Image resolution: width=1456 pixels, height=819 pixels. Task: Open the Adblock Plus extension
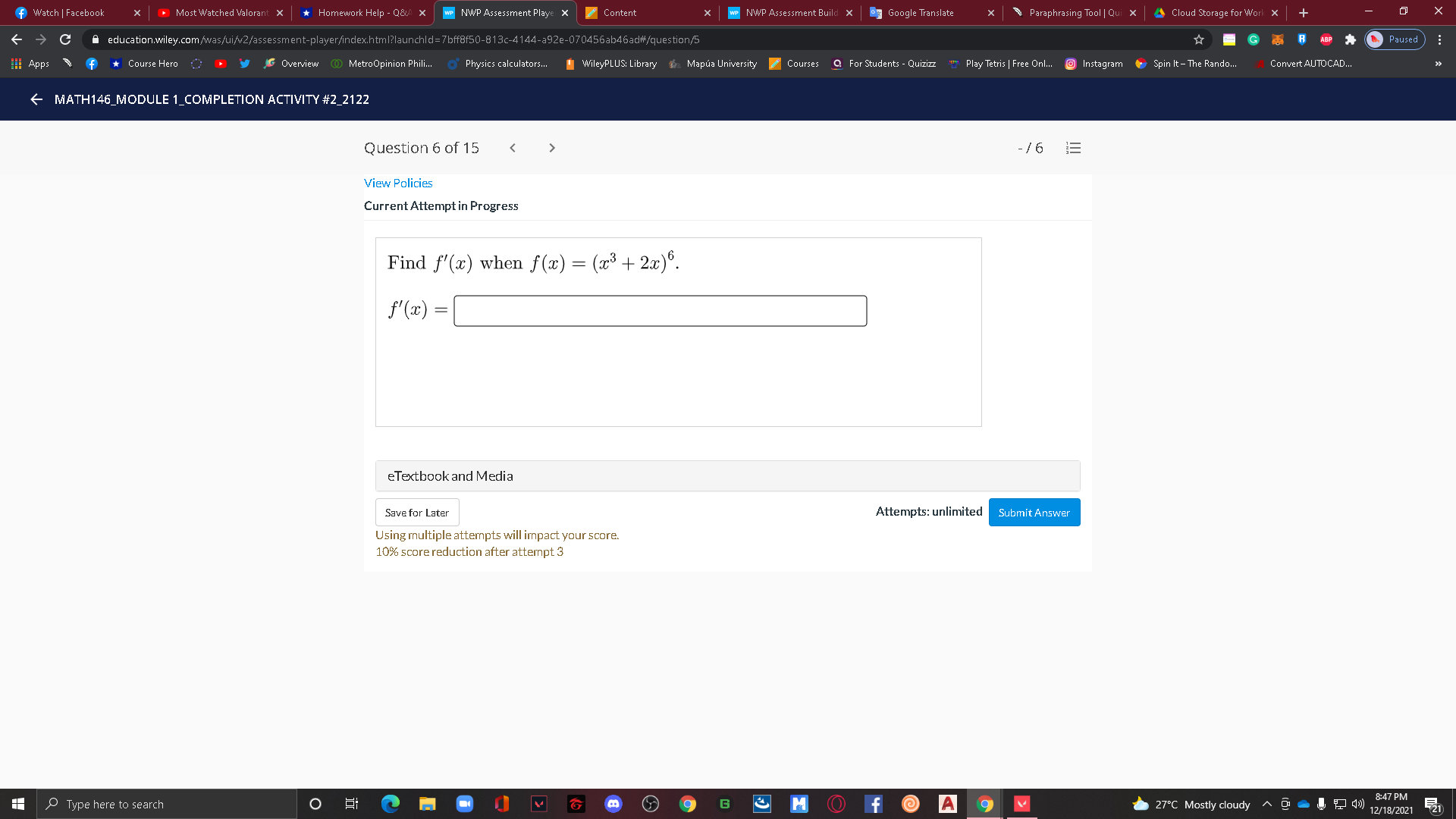tap(1326, 39)
